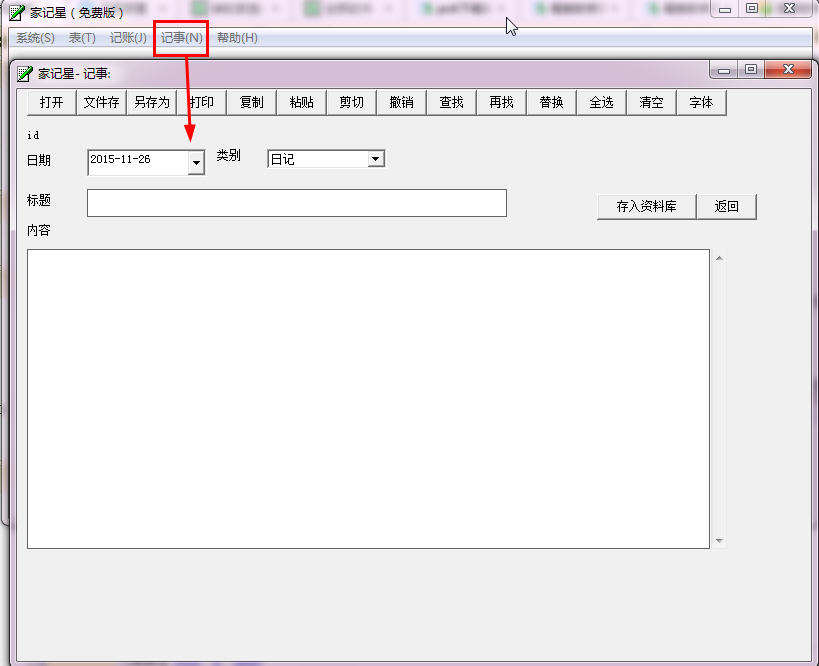The height and width of the screenshot is (666, 819).
Task: Open the 记事(N) menu
Action: click(x=182, y=38)
